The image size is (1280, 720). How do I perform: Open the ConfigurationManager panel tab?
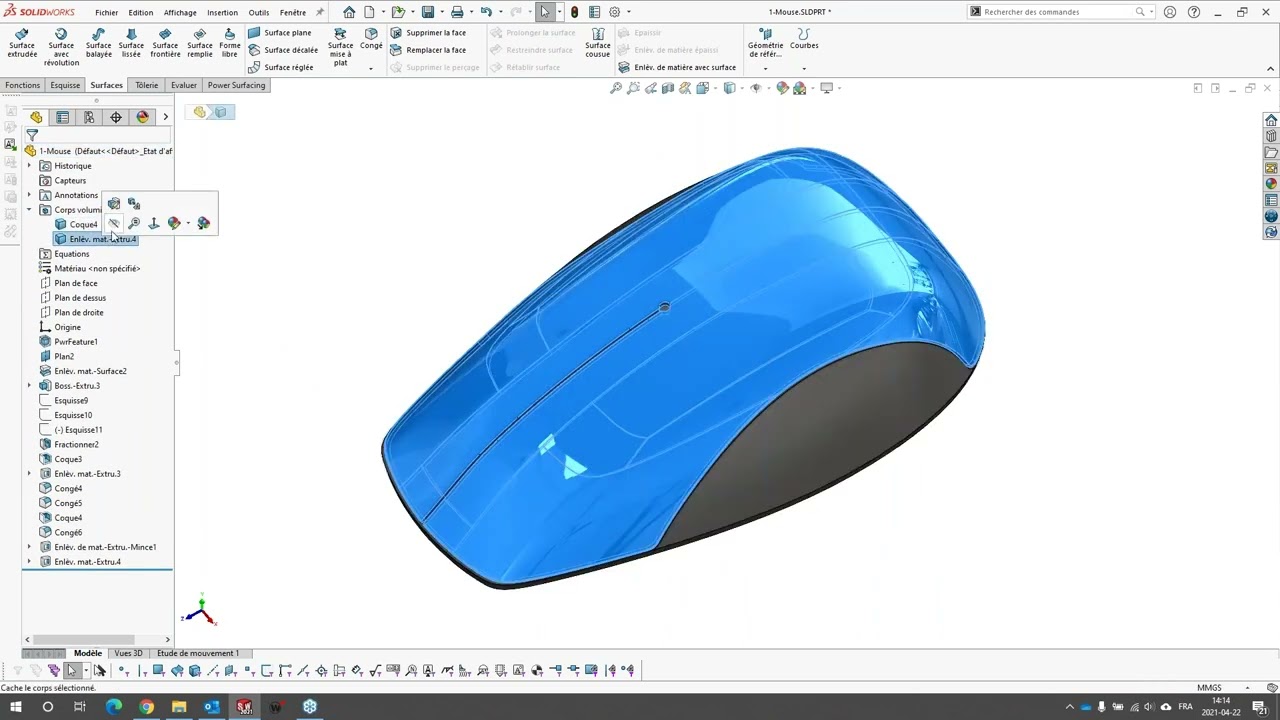click(x=89, y=117)
